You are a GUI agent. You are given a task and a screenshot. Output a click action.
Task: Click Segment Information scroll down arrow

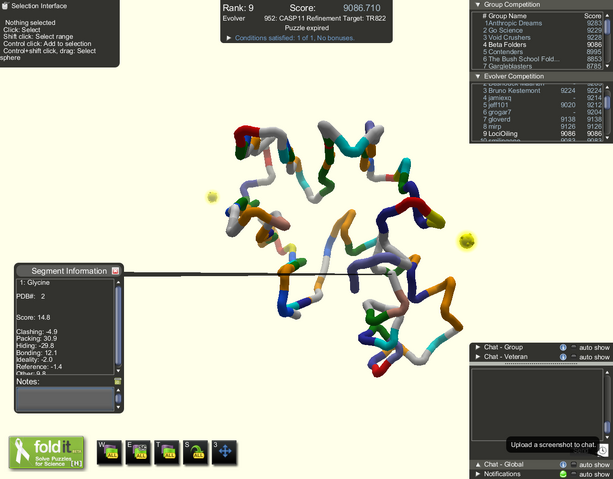[x=118, y=371]
